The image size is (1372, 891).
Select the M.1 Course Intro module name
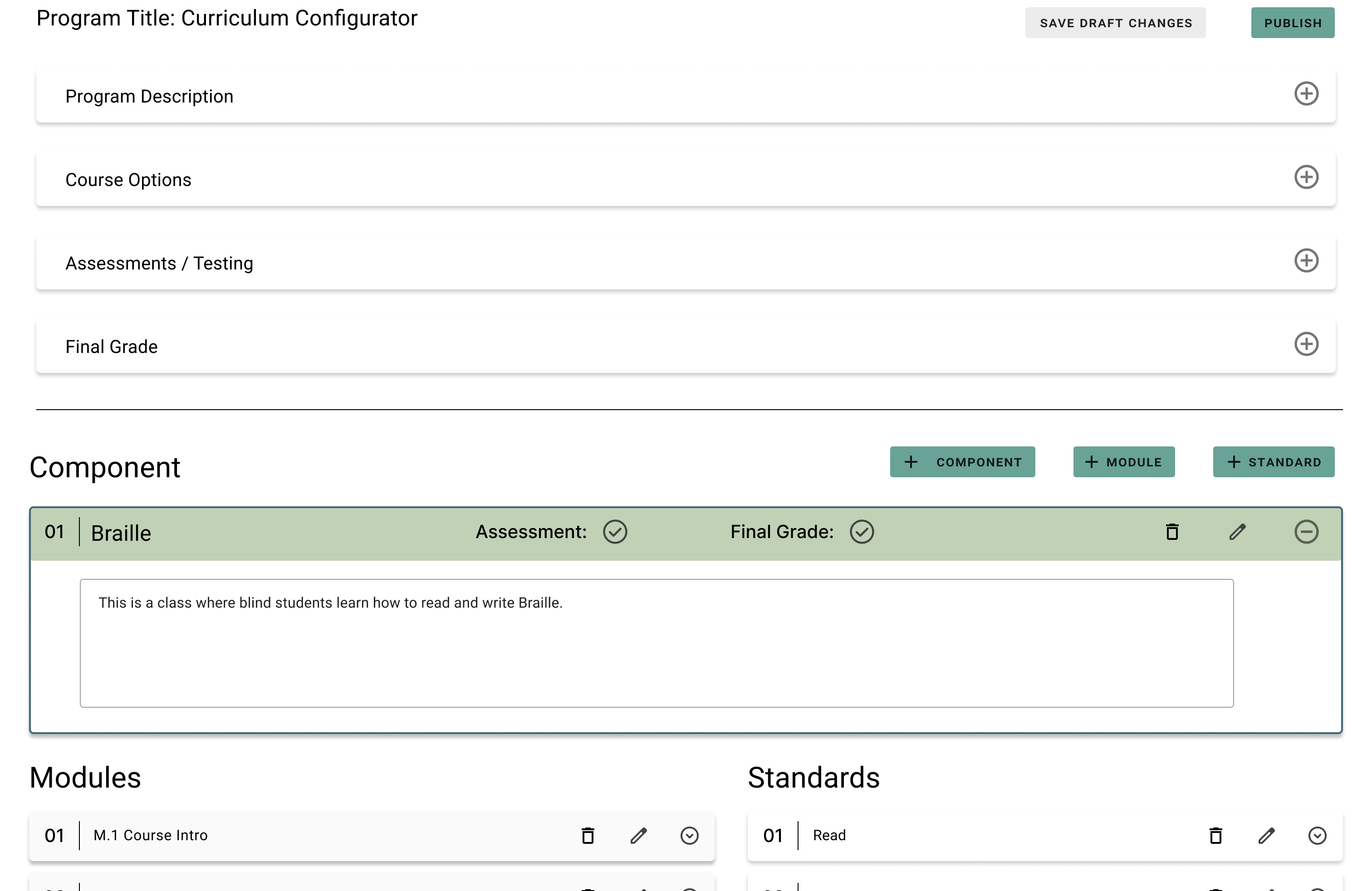coord(151,835)
